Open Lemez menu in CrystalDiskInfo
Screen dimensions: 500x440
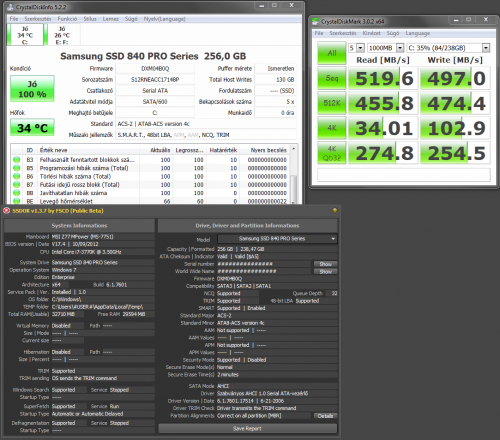click(111, 19)
